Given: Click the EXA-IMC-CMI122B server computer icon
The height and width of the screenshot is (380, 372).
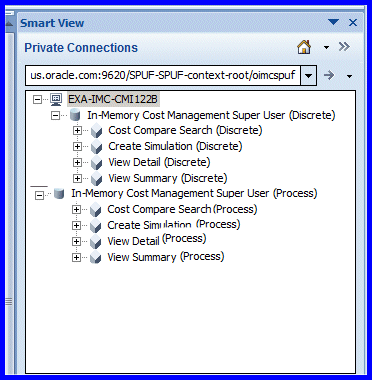Looking at the screenshot, I should [x=56, y=99].
